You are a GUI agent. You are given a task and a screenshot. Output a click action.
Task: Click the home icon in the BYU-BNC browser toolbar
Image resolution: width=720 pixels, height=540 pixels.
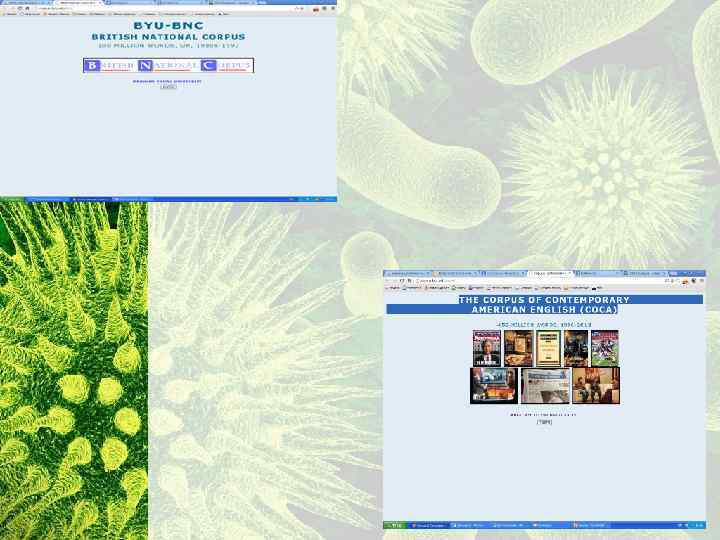[27, 8]
